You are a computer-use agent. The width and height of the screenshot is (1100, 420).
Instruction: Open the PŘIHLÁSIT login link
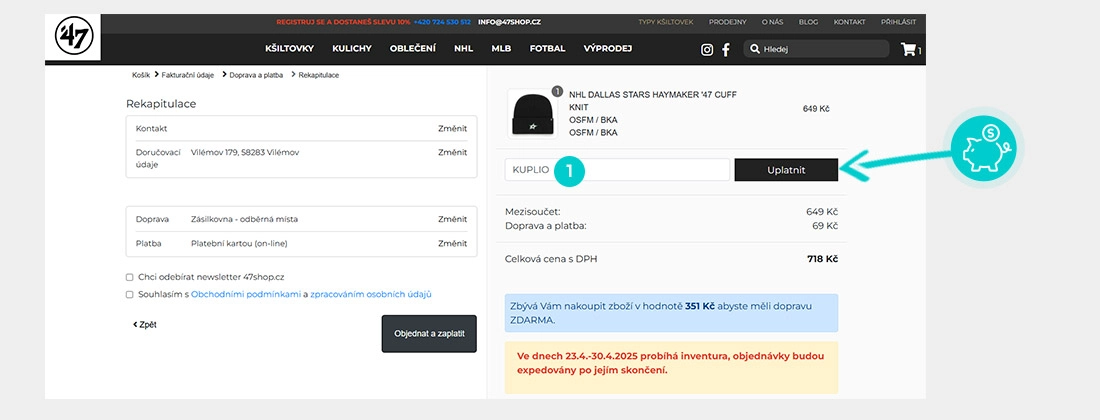point(898,21)
